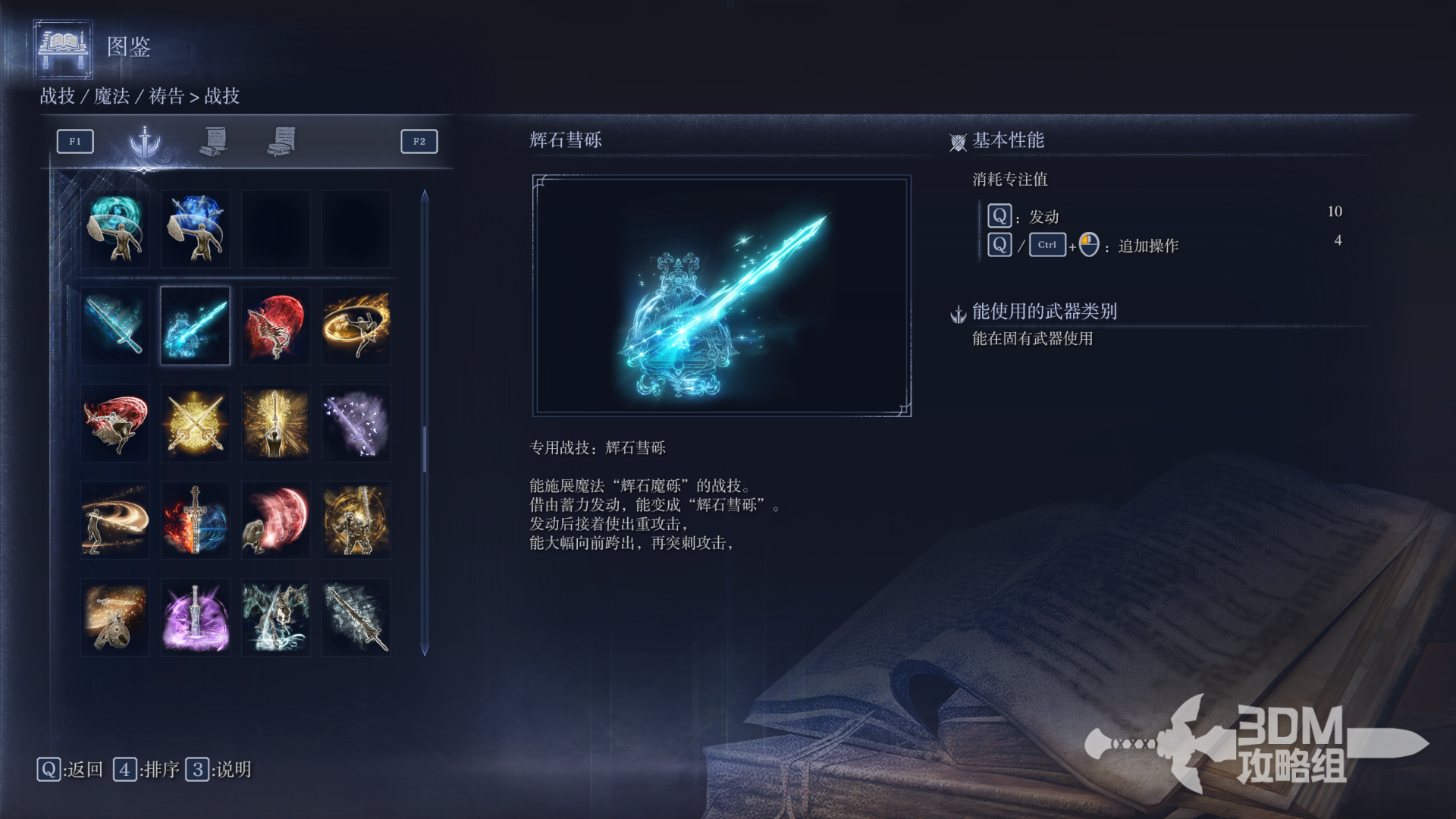
Task: Click the F1 previous-category button
Action: coord(75,141)
